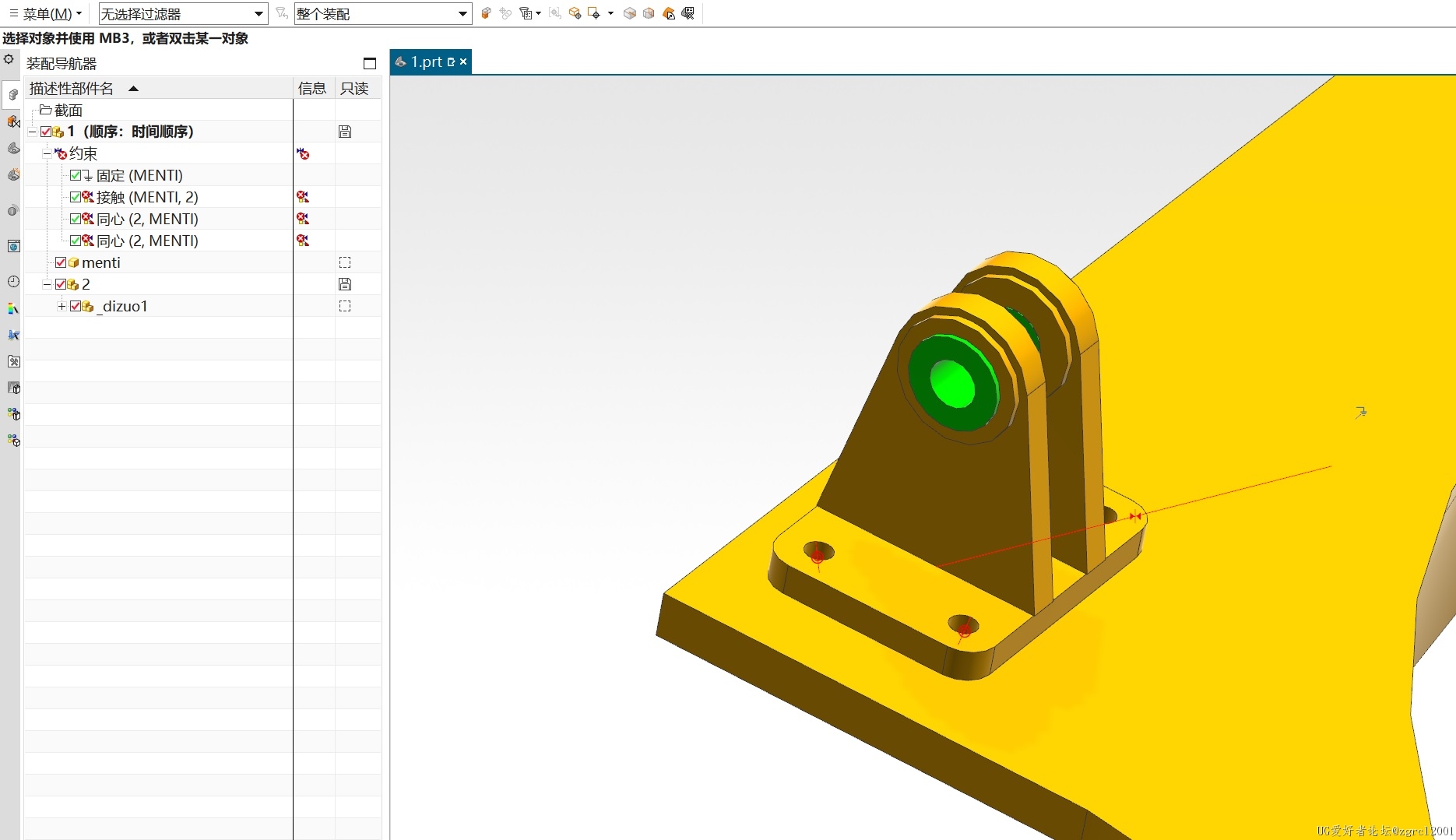Open the History clock sidebar tab
The image size is (1456, 840).
(12, 281)
